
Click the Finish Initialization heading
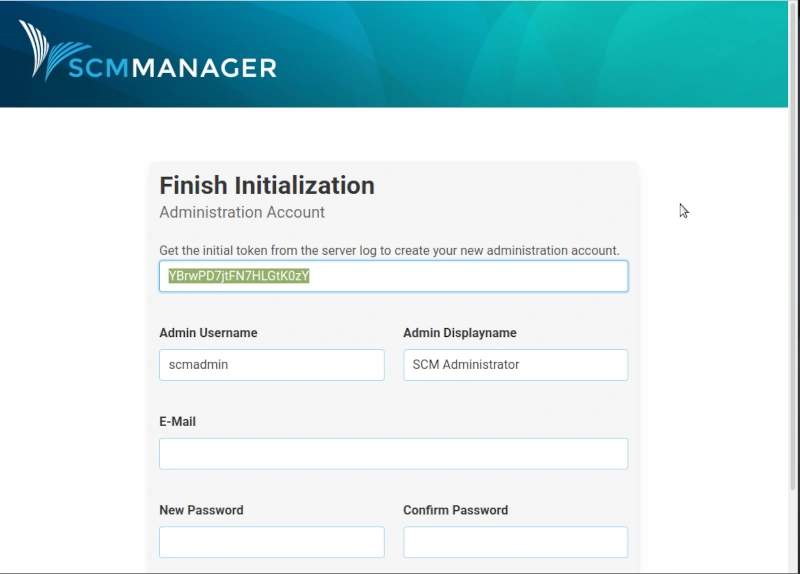[x=267, y=185]
